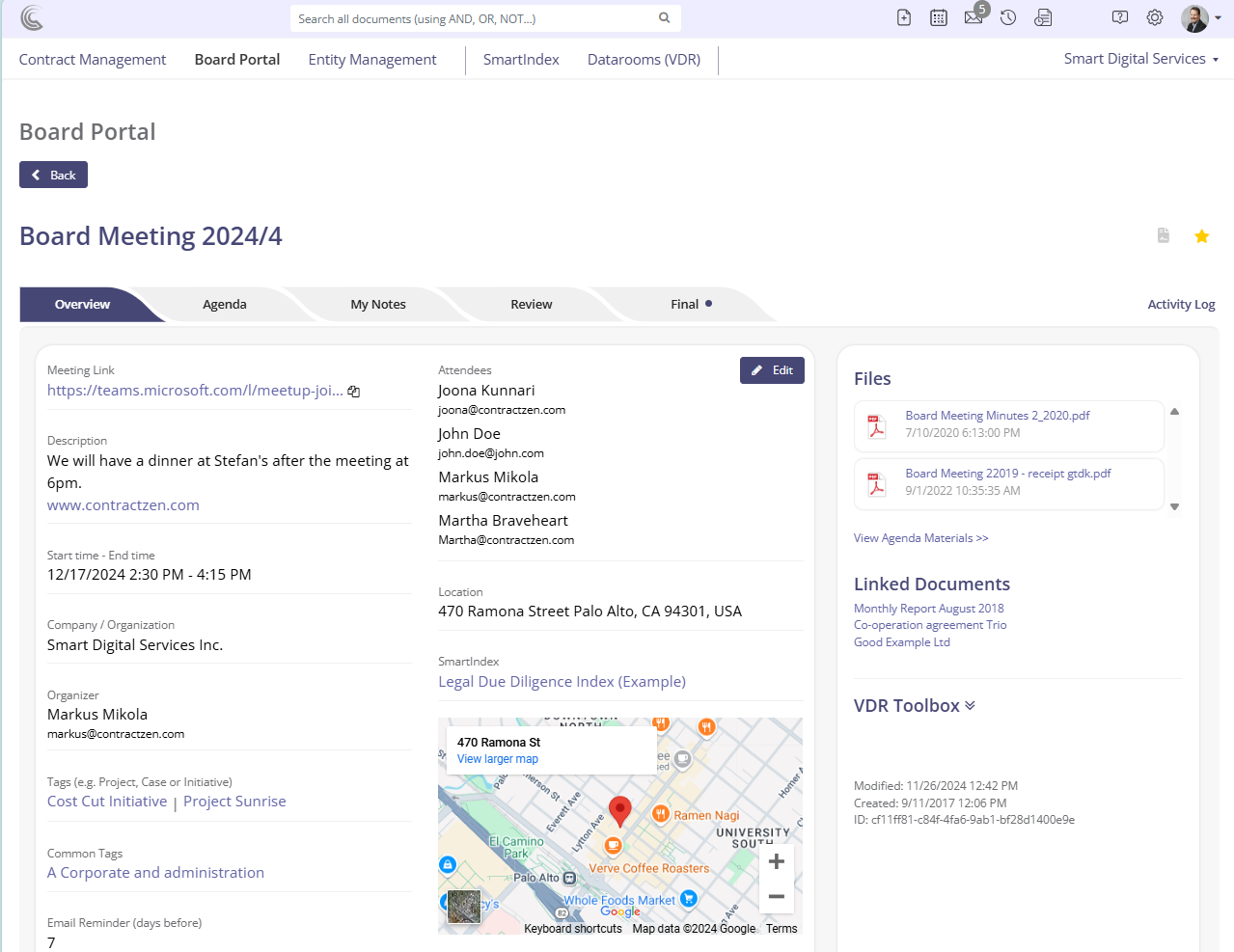Click the add new document icon
The image size is (1234, 952).
(x=904, y=17)
